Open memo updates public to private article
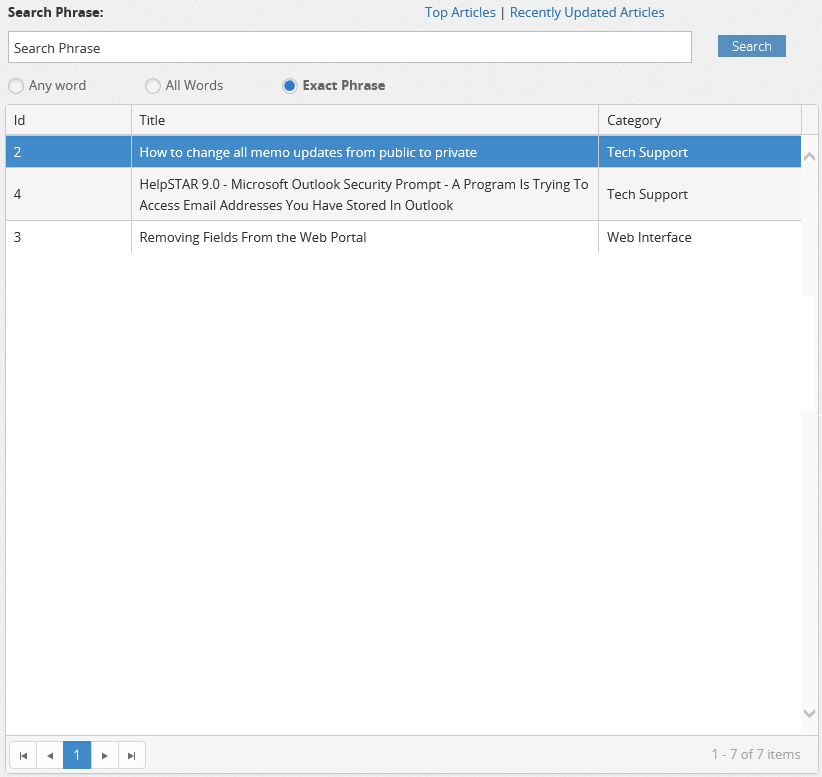822x777 pixels. tap(308, 153)
